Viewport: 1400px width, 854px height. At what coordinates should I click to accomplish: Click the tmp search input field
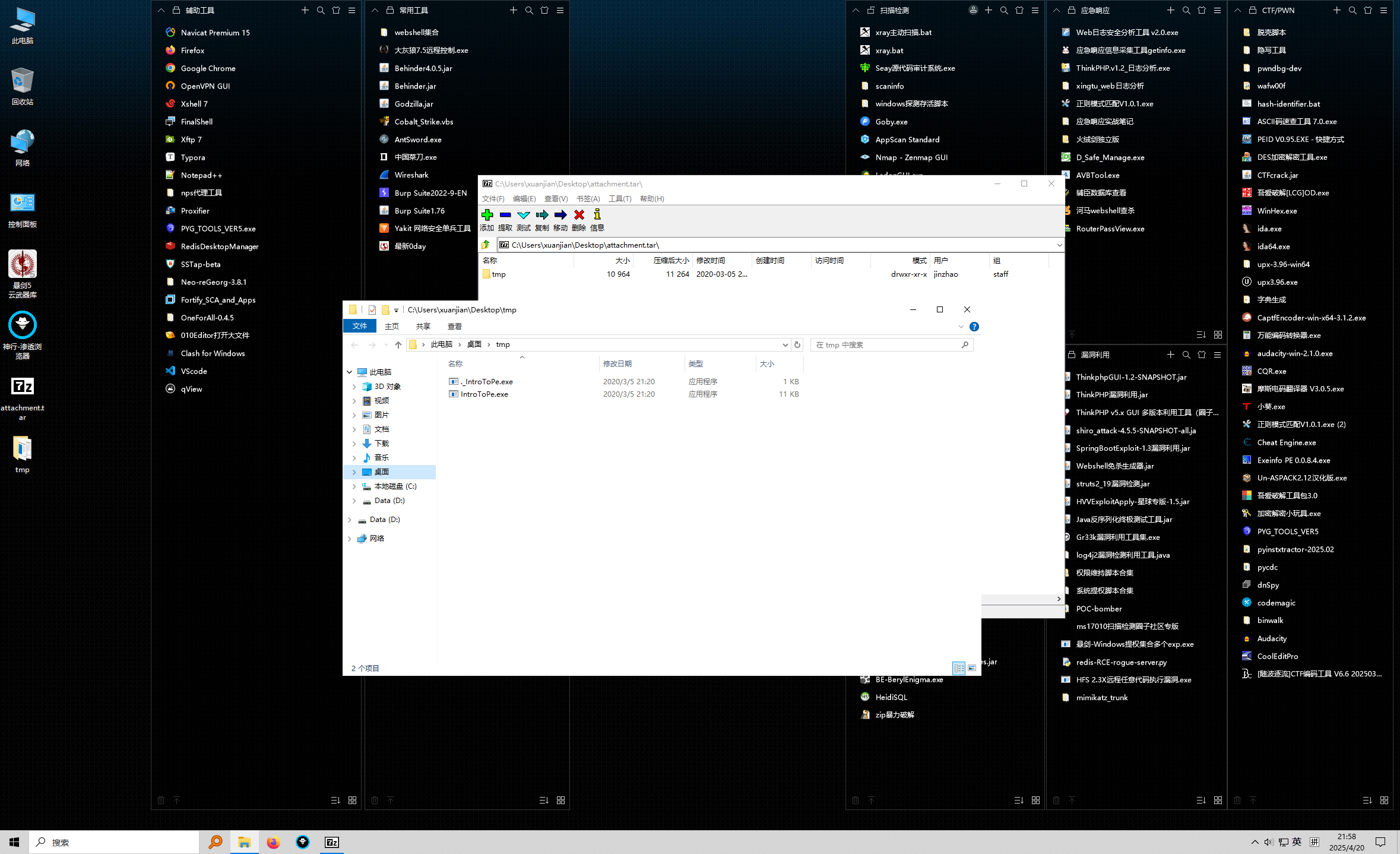point(892,344)
